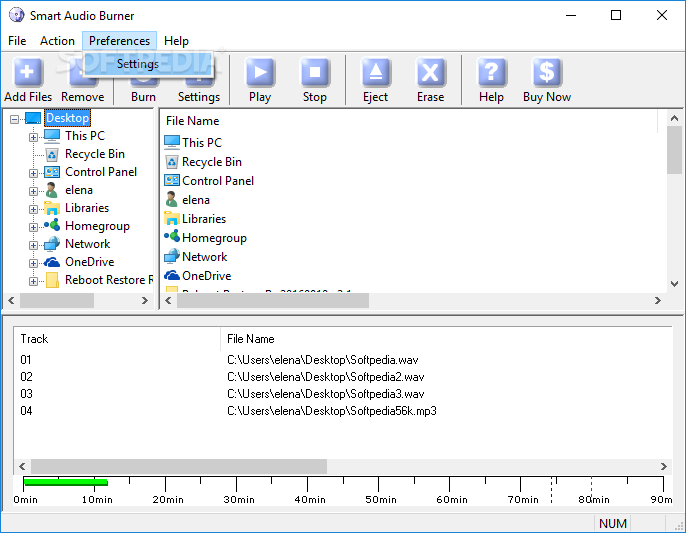Image resolution: width=686 pixels, height=533 pixels.
Task: Collapse the Desktop tree node
Action: [x=14, y=119]
